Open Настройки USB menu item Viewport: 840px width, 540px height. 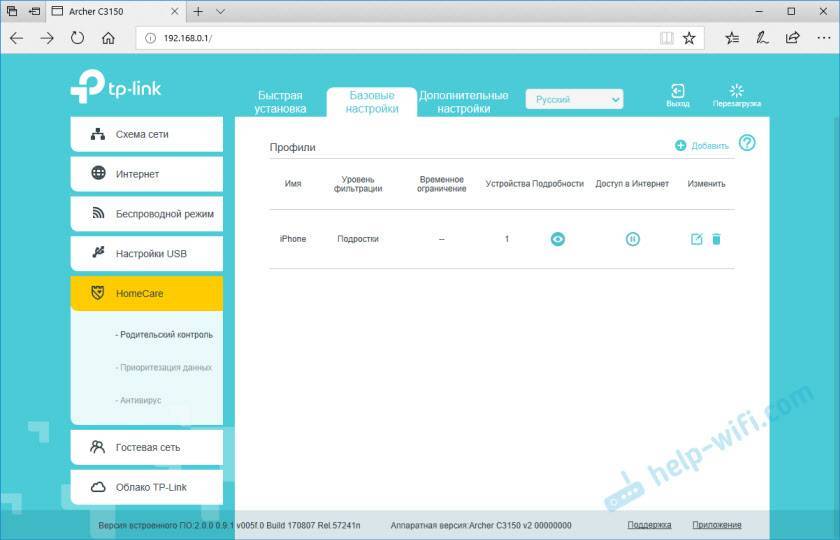click(x=147, y=253)
